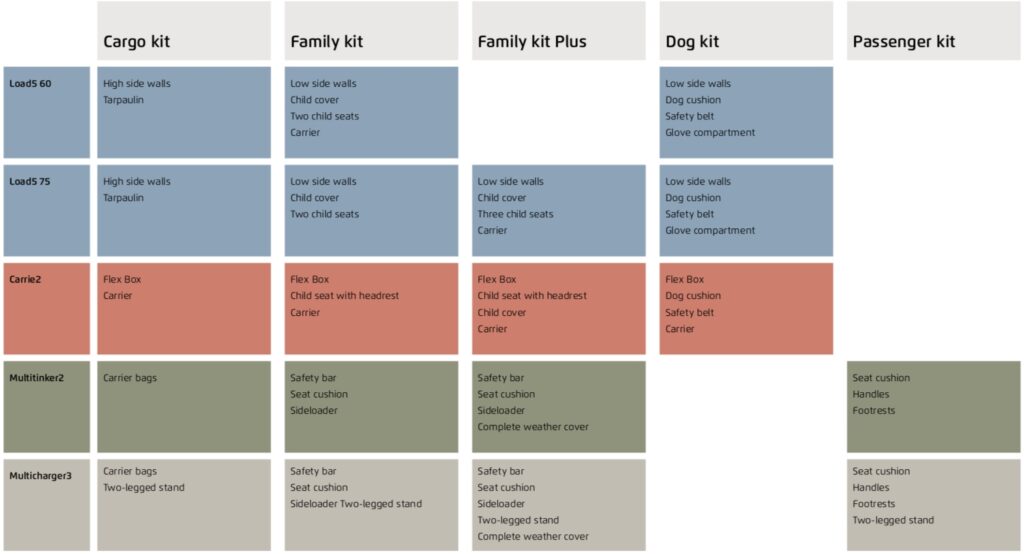Click the Load5 60 row label
This screenshot has width=1024, height=554.
pyautogui.click(x=46, y=112)
